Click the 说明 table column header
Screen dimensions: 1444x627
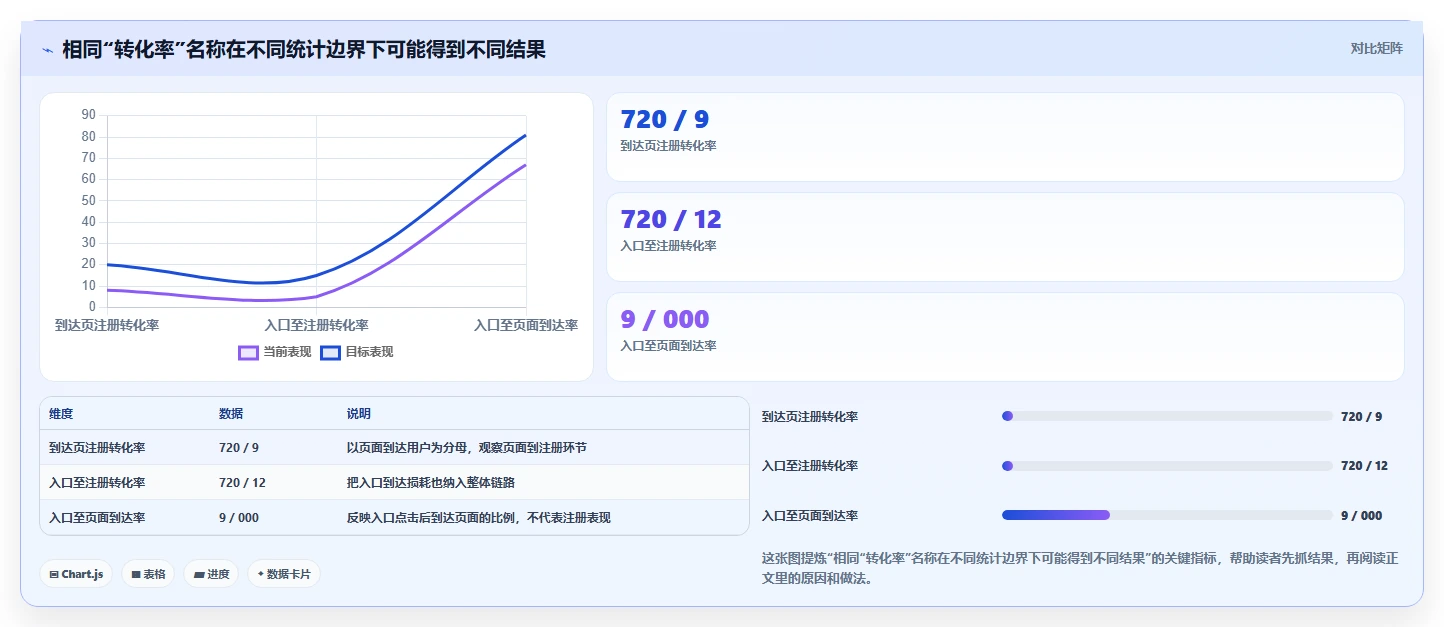coord(359,414)
